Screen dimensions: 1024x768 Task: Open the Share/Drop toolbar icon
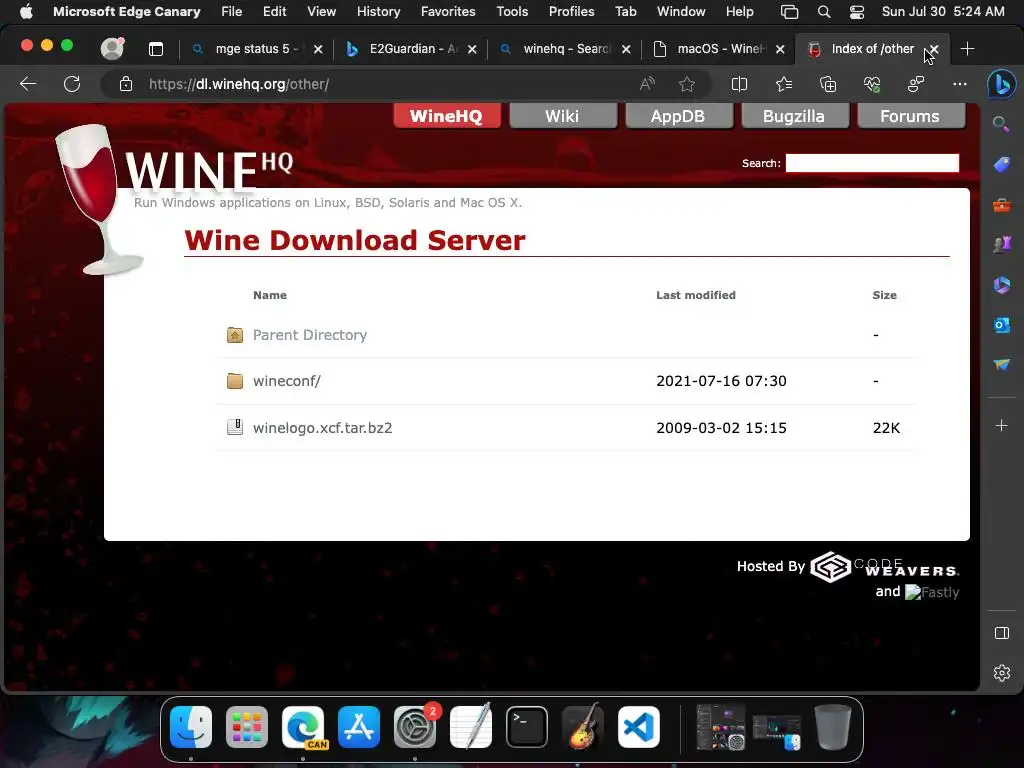(x=916, y=84)
